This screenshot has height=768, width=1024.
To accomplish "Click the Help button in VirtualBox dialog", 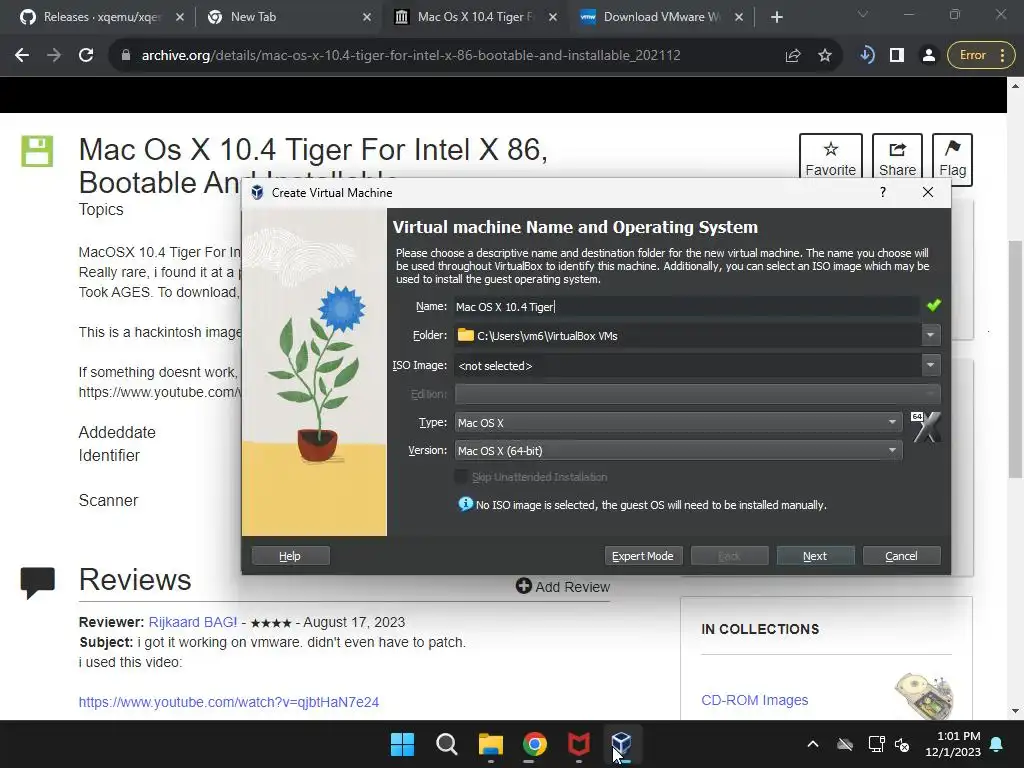I will [290, 556].
